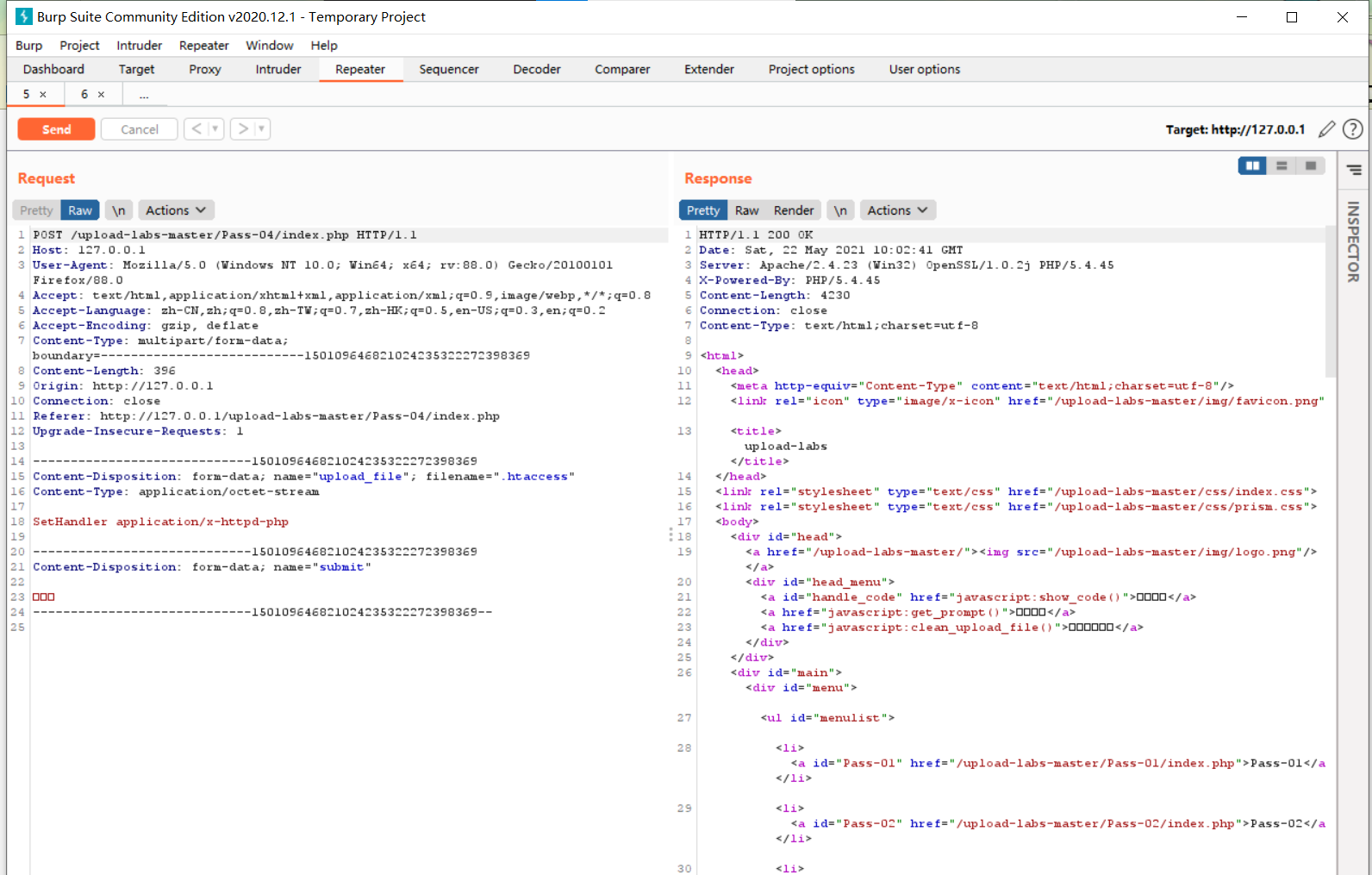Switch Request view to Pretty
Viewport: 1372px width, 875px height.
tap(36, 210)
